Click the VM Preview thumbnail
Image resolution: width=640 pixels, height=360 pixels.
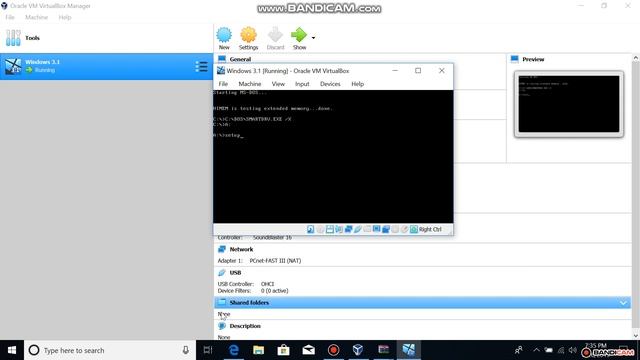pos(569,104)
